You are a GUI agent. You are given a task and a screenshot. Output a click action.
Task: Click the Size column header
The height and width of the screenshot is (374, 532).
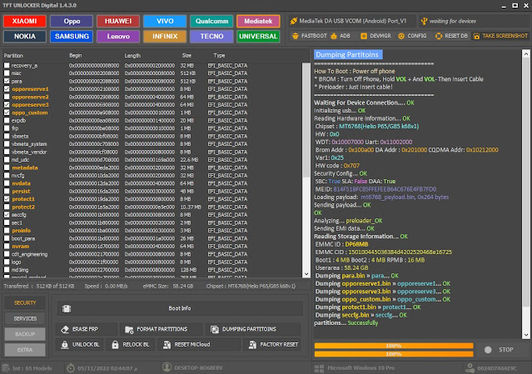tap(187, 55)
